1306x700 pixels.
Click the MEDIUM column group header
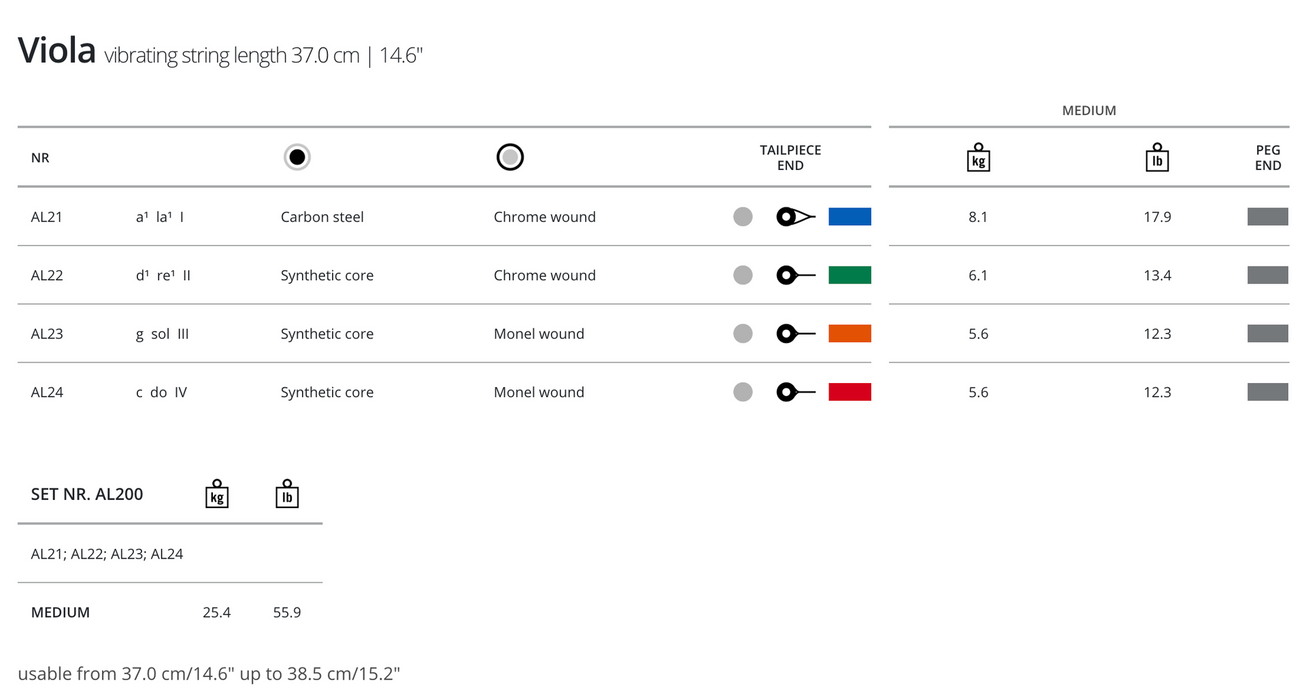point(1088,111)
